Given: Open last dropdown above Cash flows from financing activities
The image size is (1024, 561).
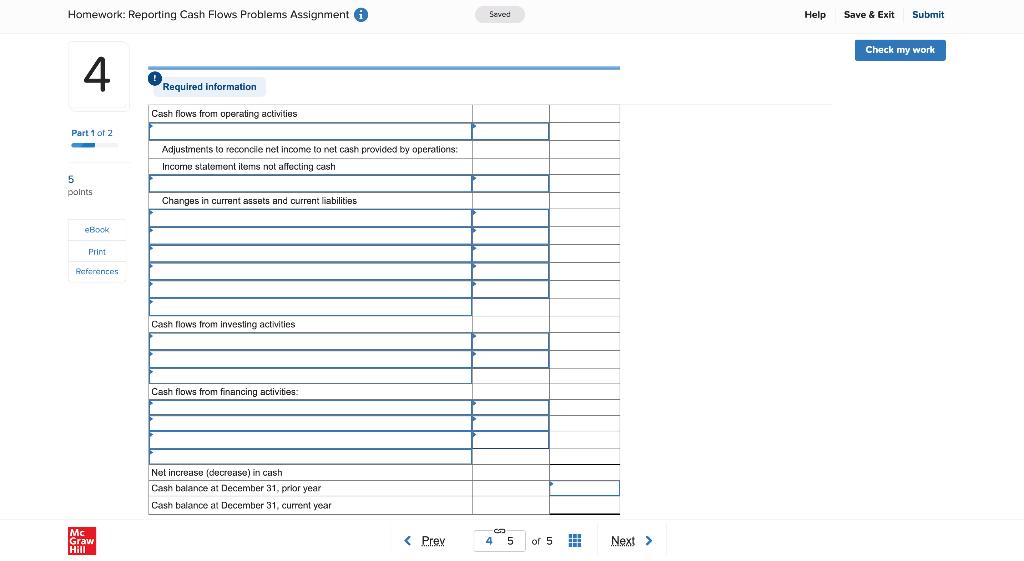Looking at the screenshot, I should point(310,376).
